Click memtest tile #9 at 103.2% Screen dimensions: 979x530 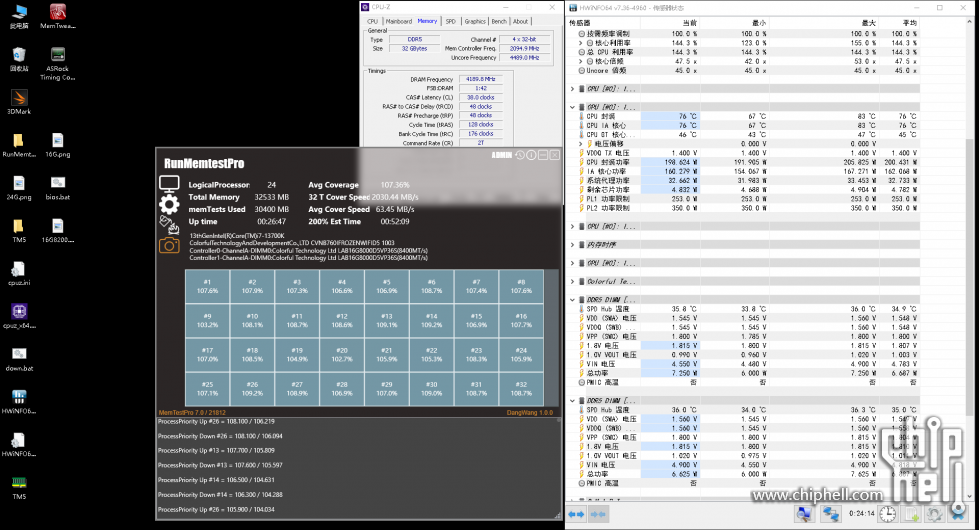click(x=207, y=321)
